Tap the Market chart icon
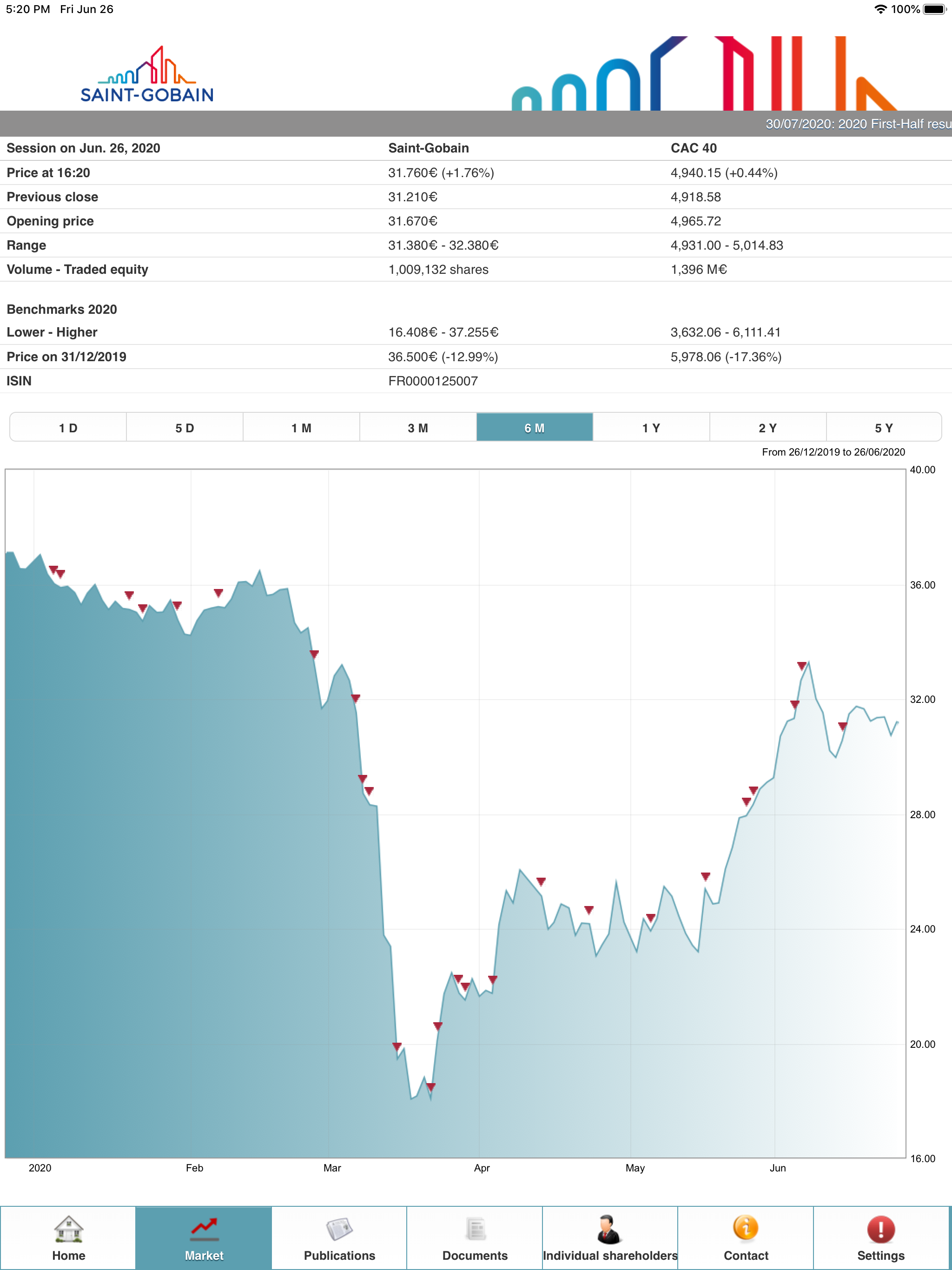 (204, 1229)
